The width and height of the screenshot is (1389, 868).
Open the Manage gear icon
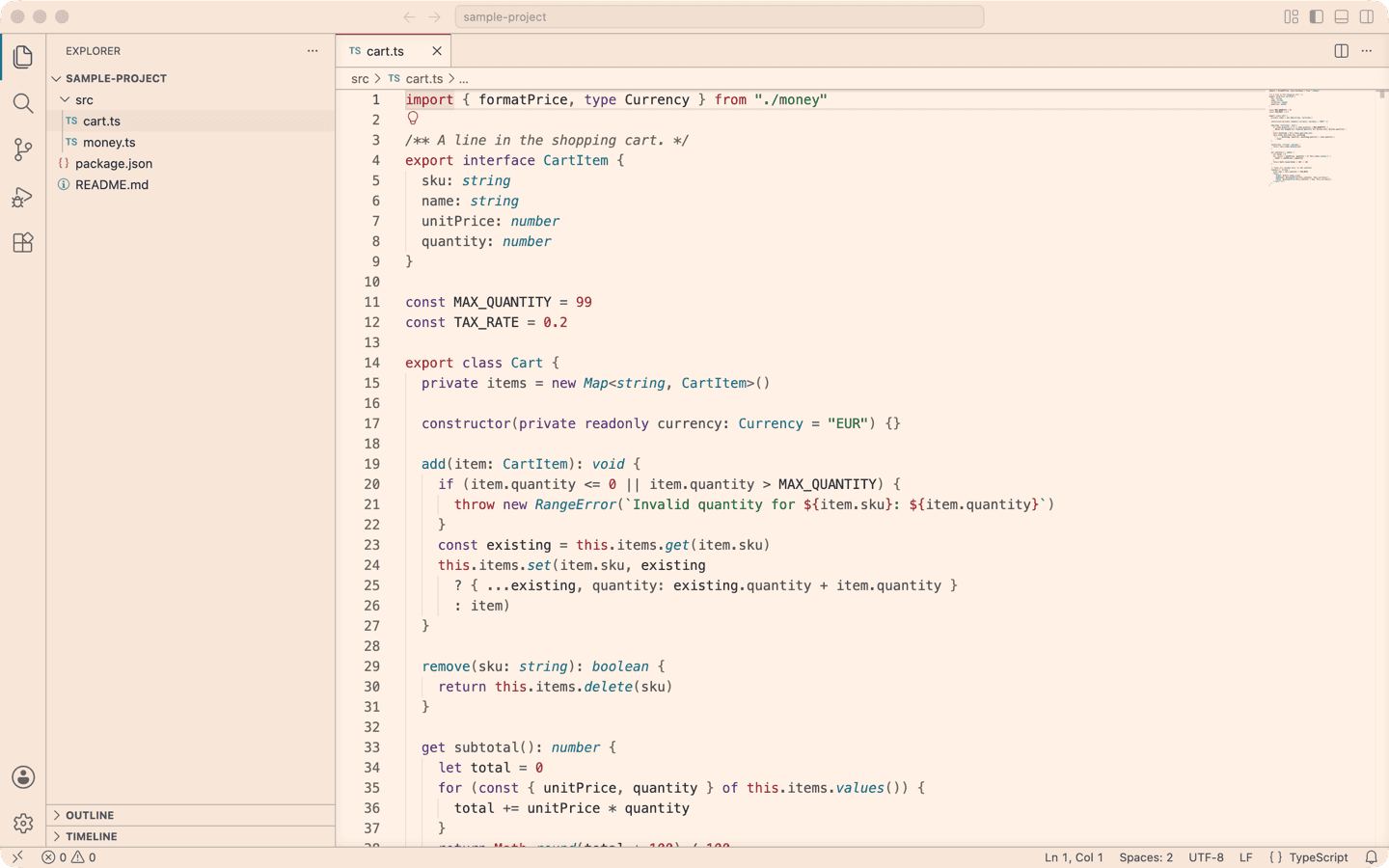point(23,824)
